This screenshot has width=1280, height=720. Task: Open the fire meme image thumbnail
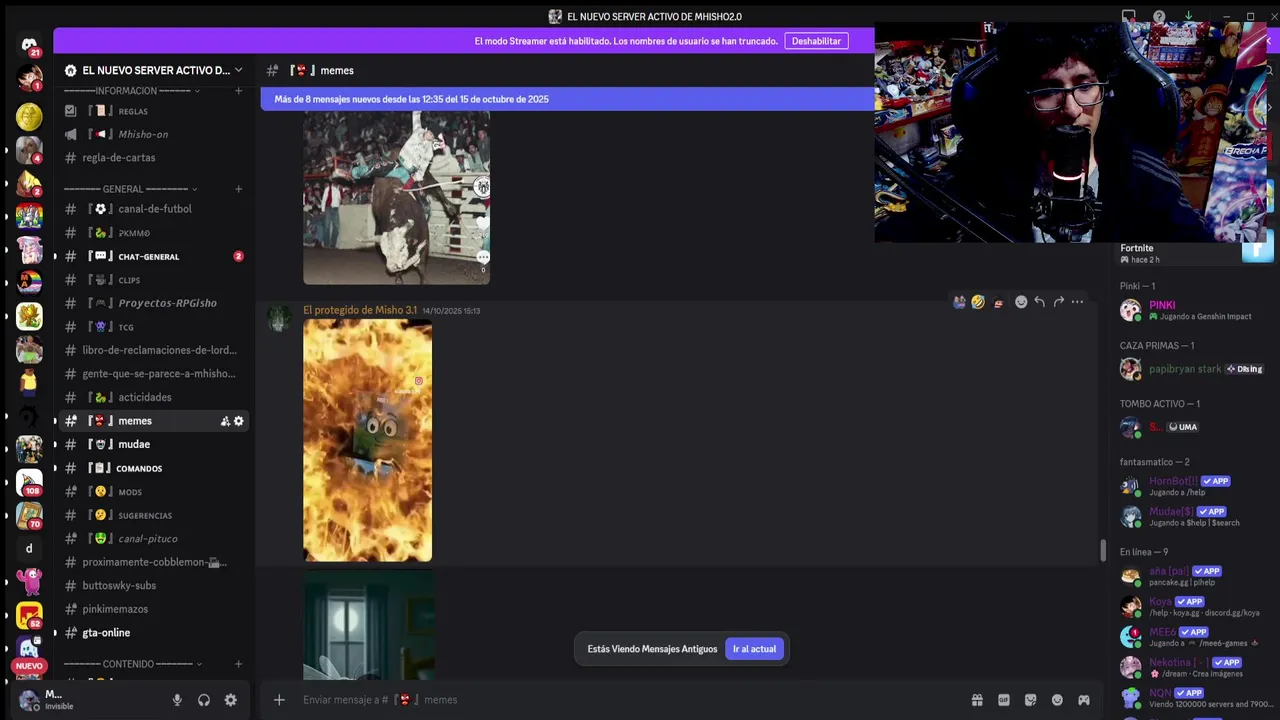click(x=368, y=441)
